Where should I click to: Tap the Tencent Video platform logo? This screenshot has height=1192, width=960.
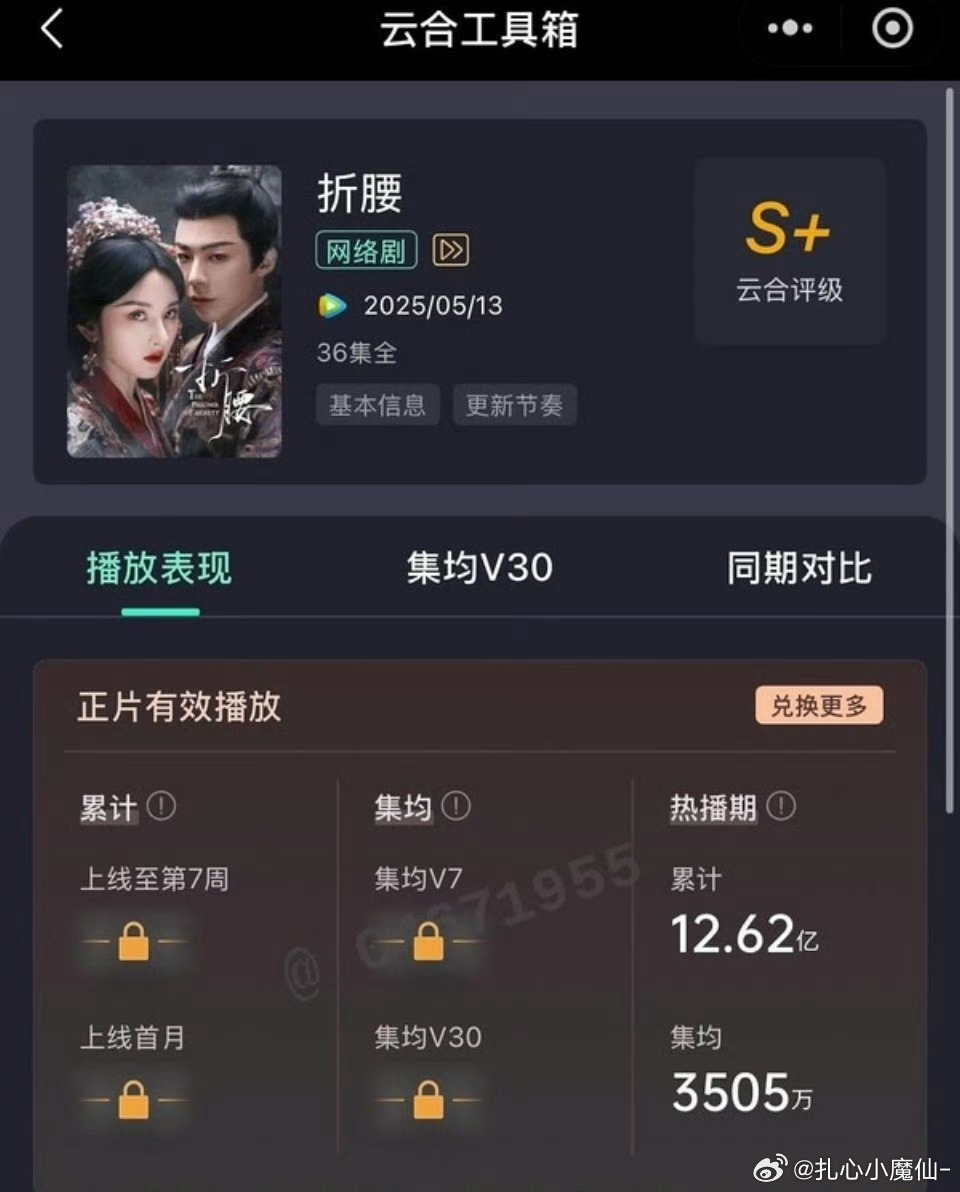click(331, 306)
